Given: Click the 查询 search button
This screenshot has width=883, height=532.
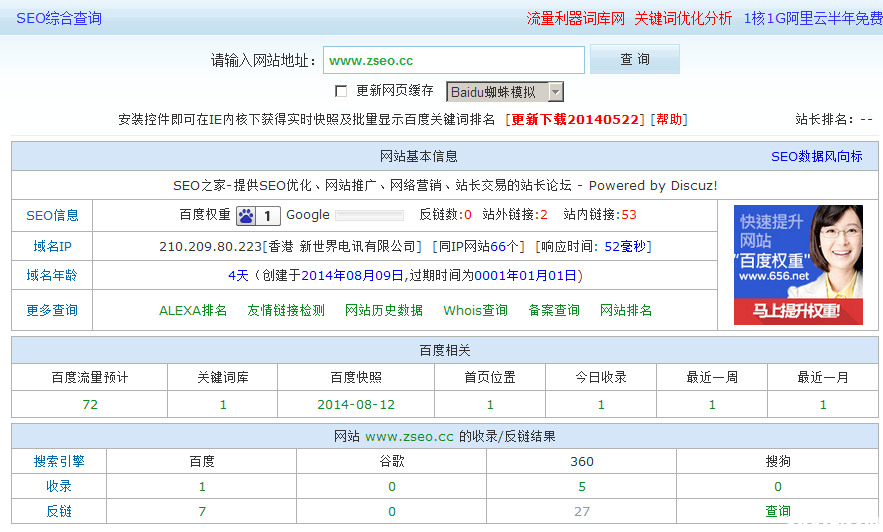Looking at the screenshot, I should coord(634,60).
